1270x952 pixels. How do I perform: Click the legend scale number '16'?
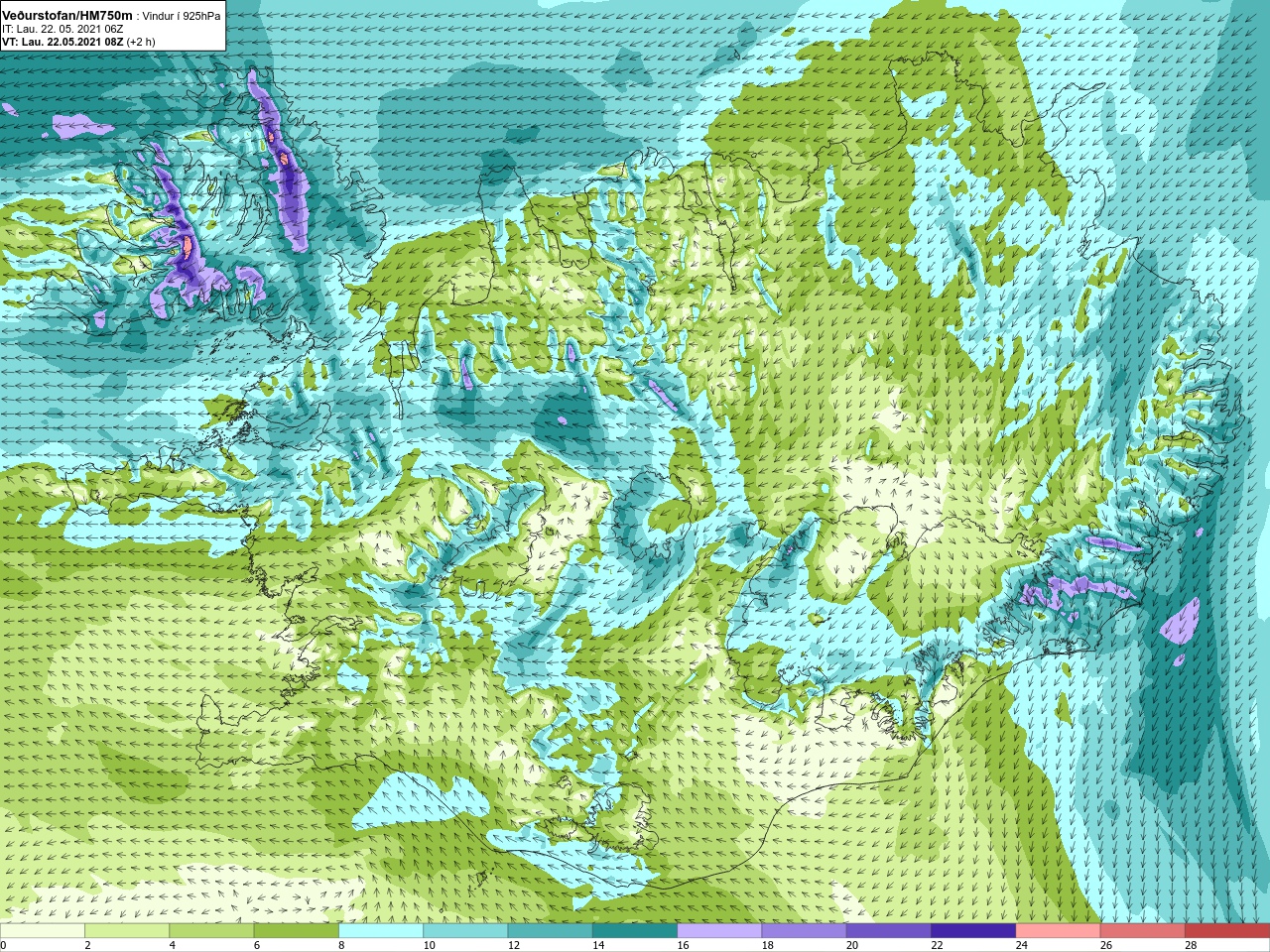click(x=684, y=945)
